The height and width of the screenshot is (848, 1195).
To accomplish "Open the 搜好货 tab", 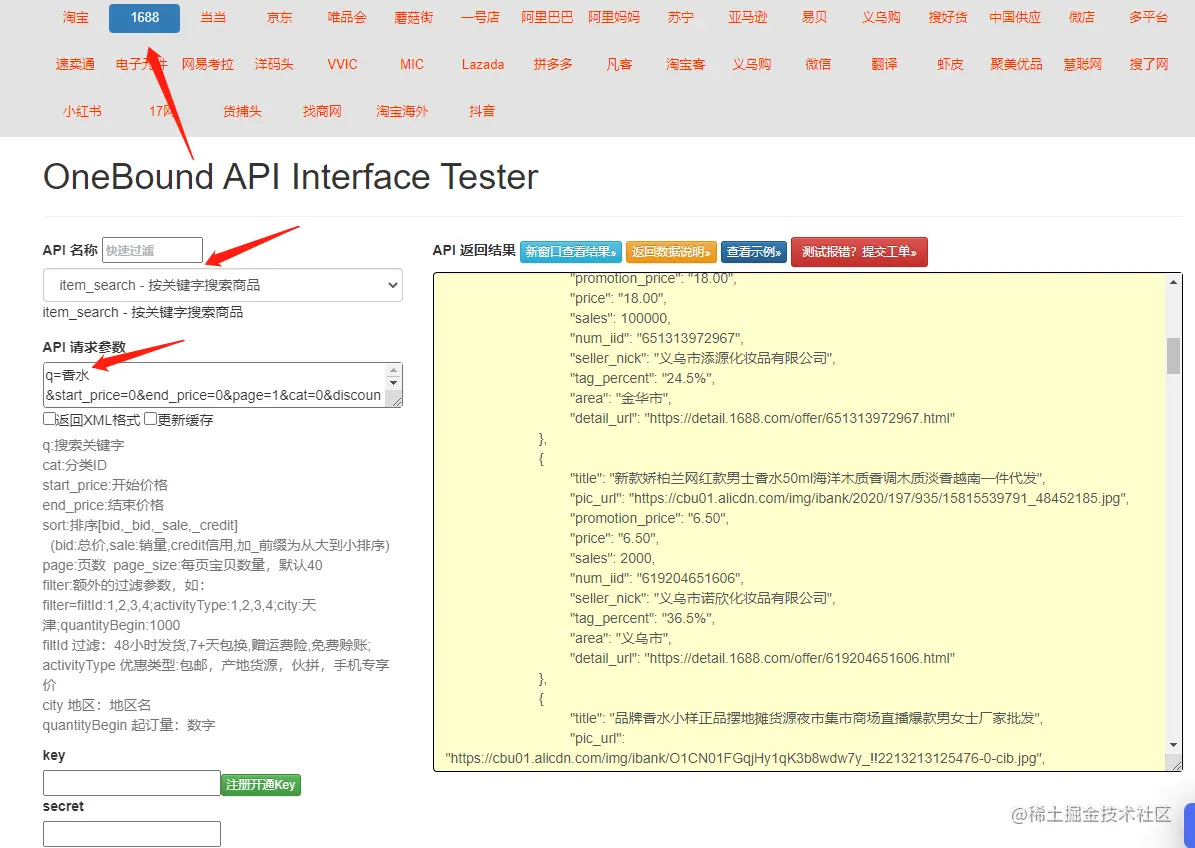I will point(948,18).
